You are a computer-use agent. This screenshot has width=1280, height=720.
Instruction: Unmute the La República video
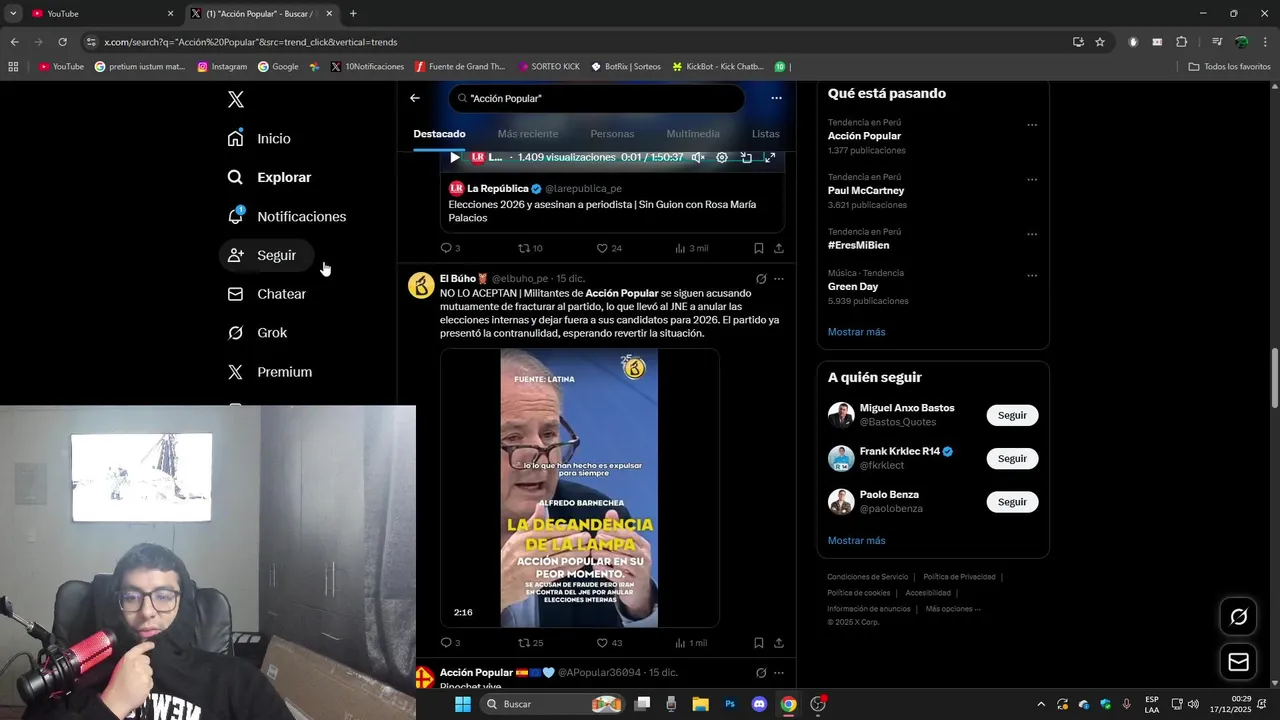click(698, 157)
